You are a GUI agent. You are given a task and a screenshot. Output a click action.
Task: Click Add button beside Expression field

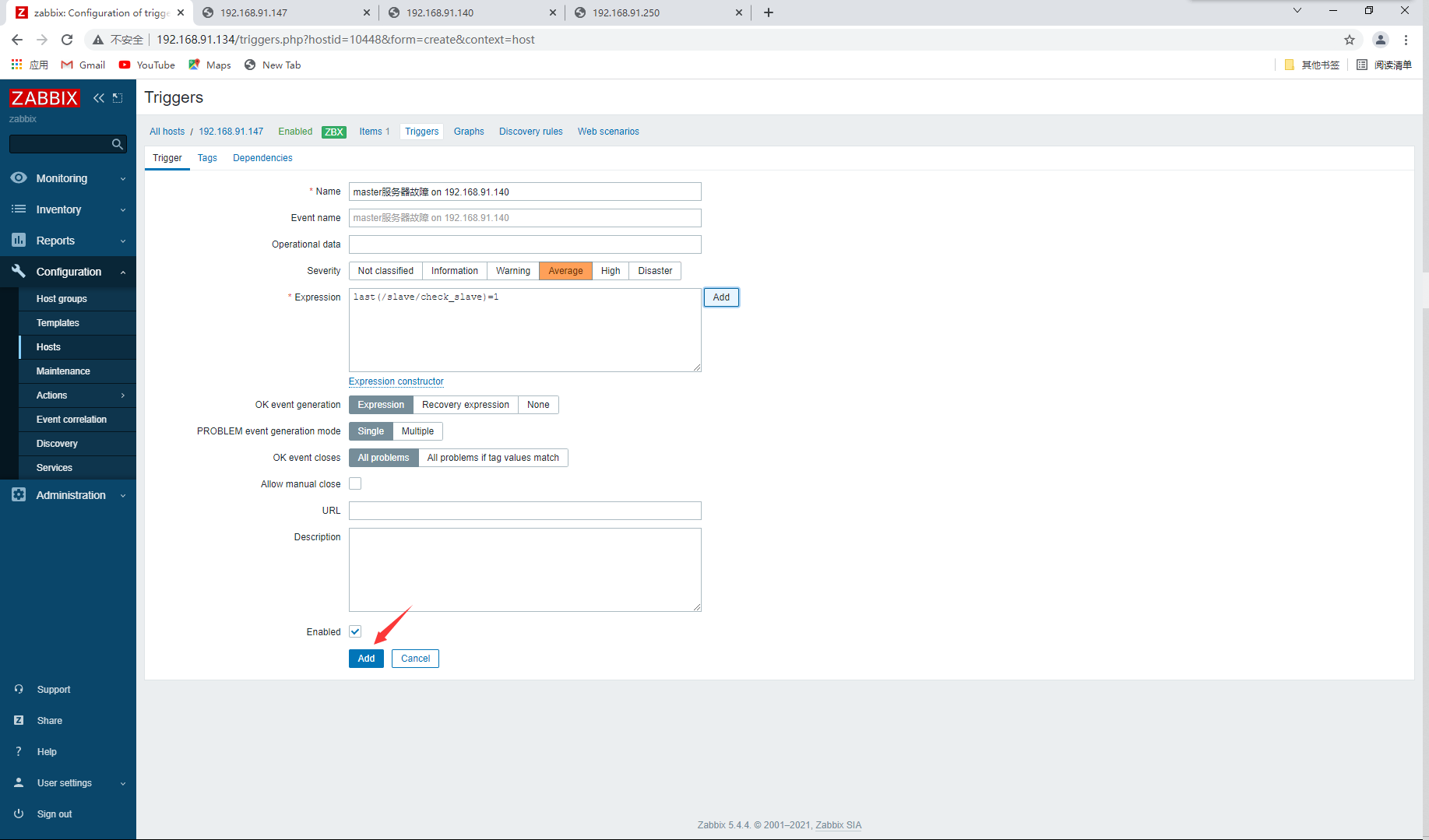tap(721, 297)
